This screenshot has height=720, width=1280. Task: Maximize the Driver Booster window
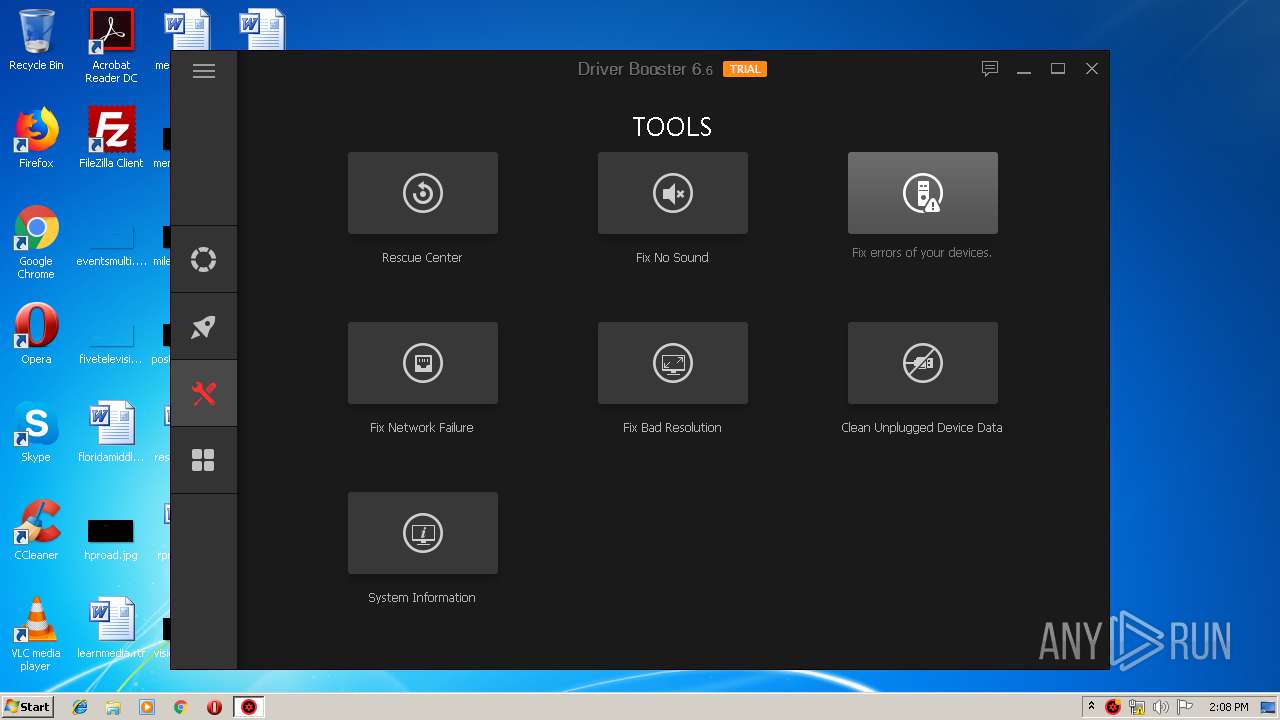pos(1058,69)
